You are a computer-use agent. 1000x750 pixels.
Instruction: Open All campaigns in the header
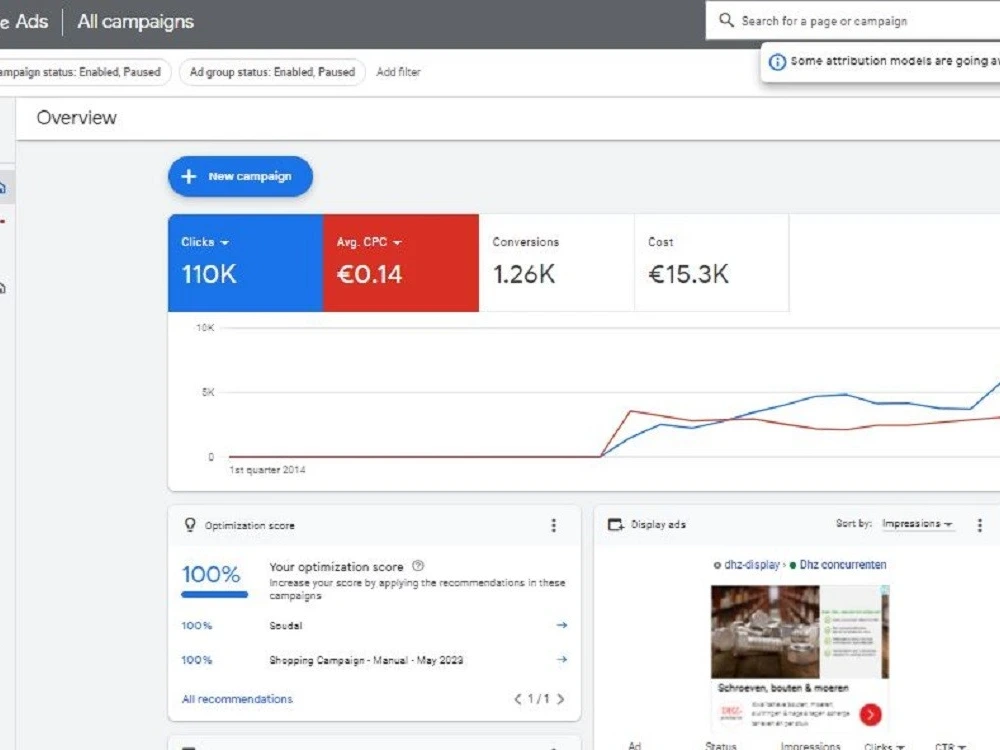point(135,22)
